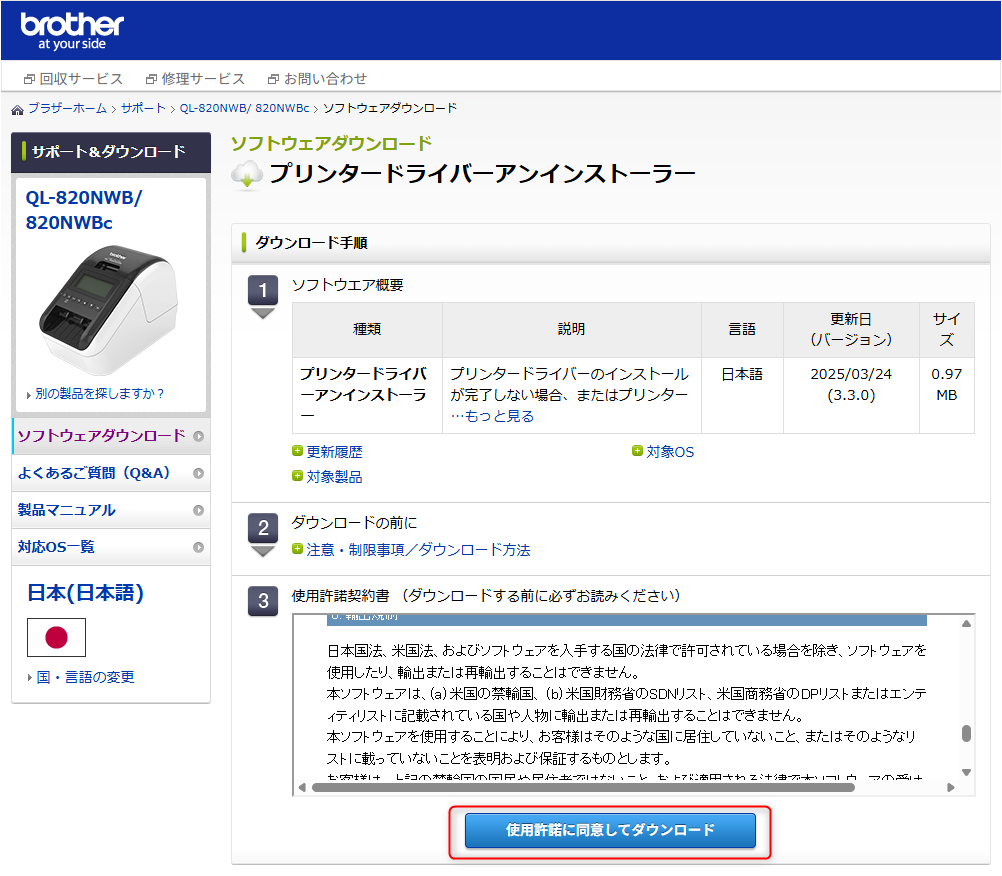Open QL-820NWB/ 820NWBc breadcrumb link

coord(244,108)
